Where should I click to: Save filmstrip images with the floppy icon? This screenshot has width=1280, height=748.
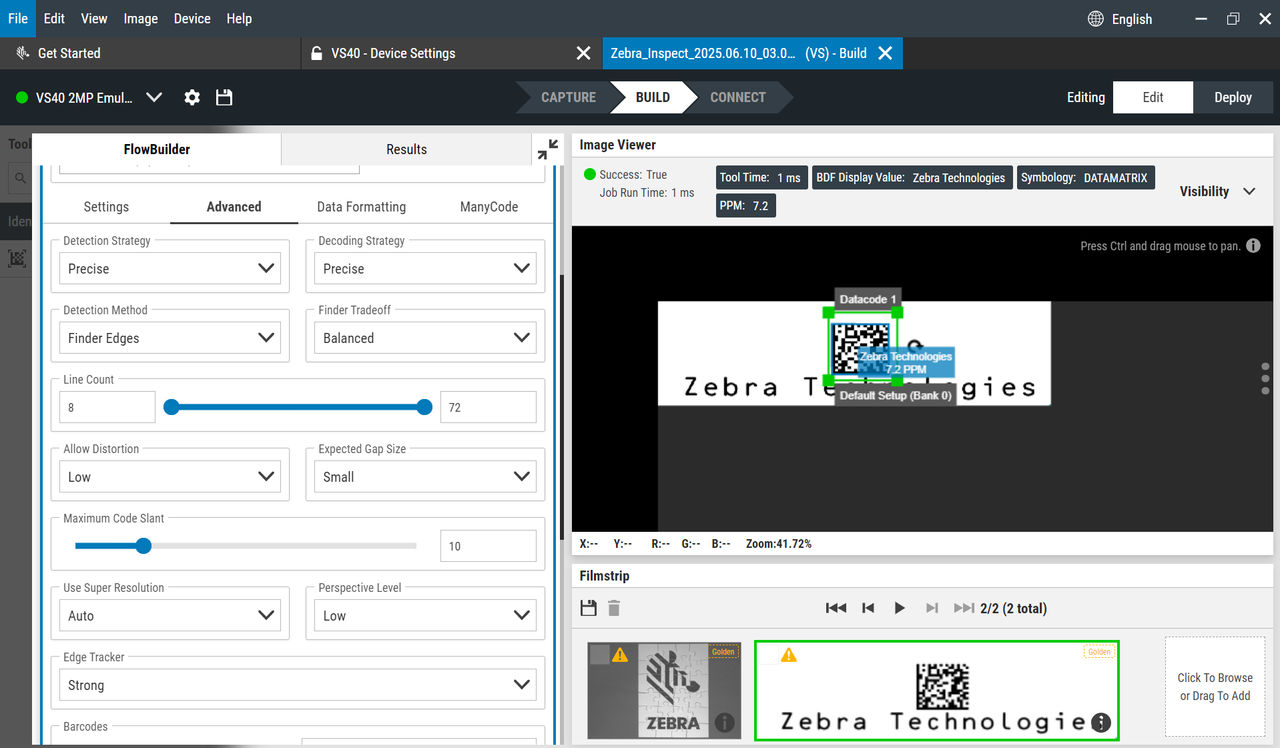pyautogui.click(x=588, y=608)
